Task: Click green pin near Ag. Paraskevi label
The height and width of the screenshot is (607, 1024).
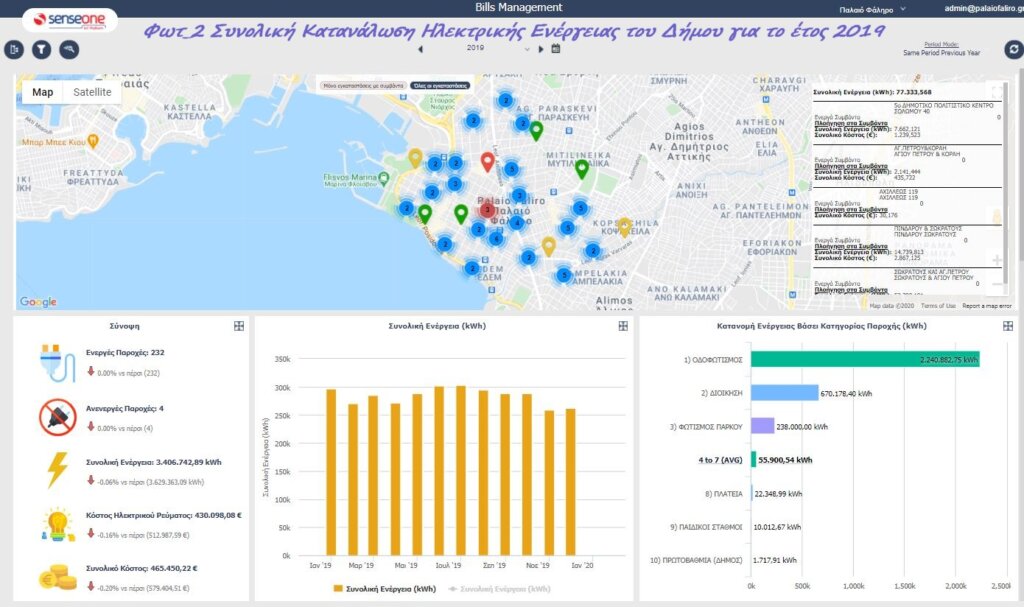Action: click(536, 131)
